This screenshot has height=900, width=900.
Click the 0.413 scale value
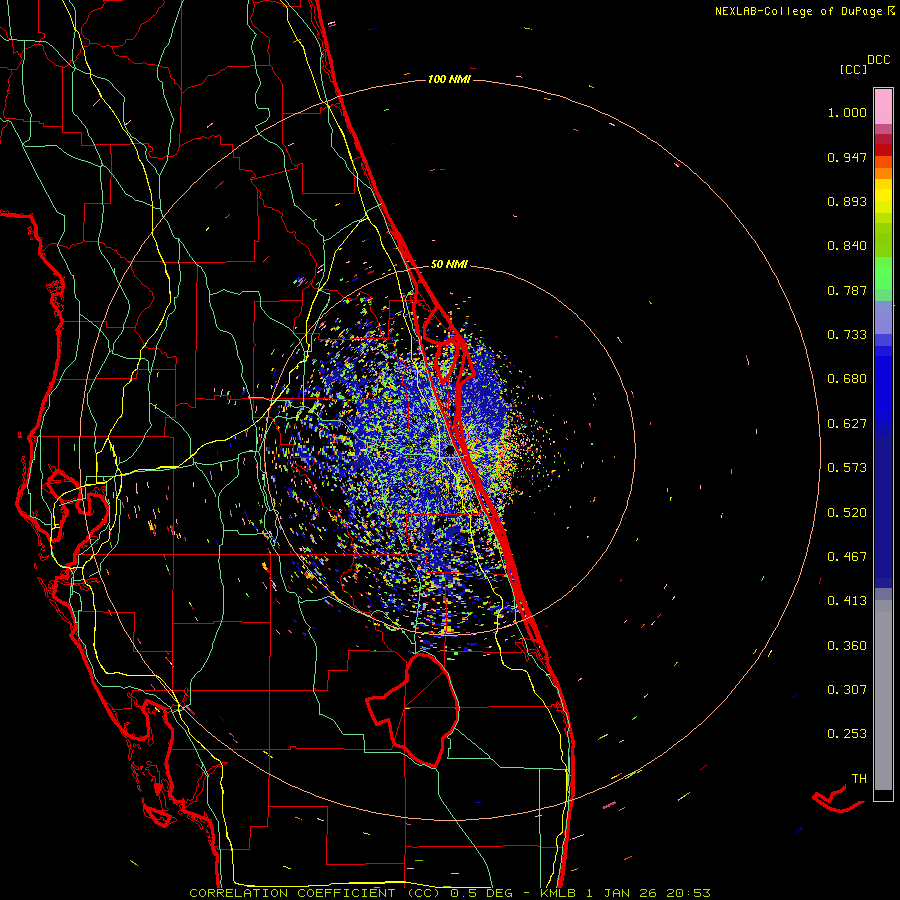pos(847,601)
